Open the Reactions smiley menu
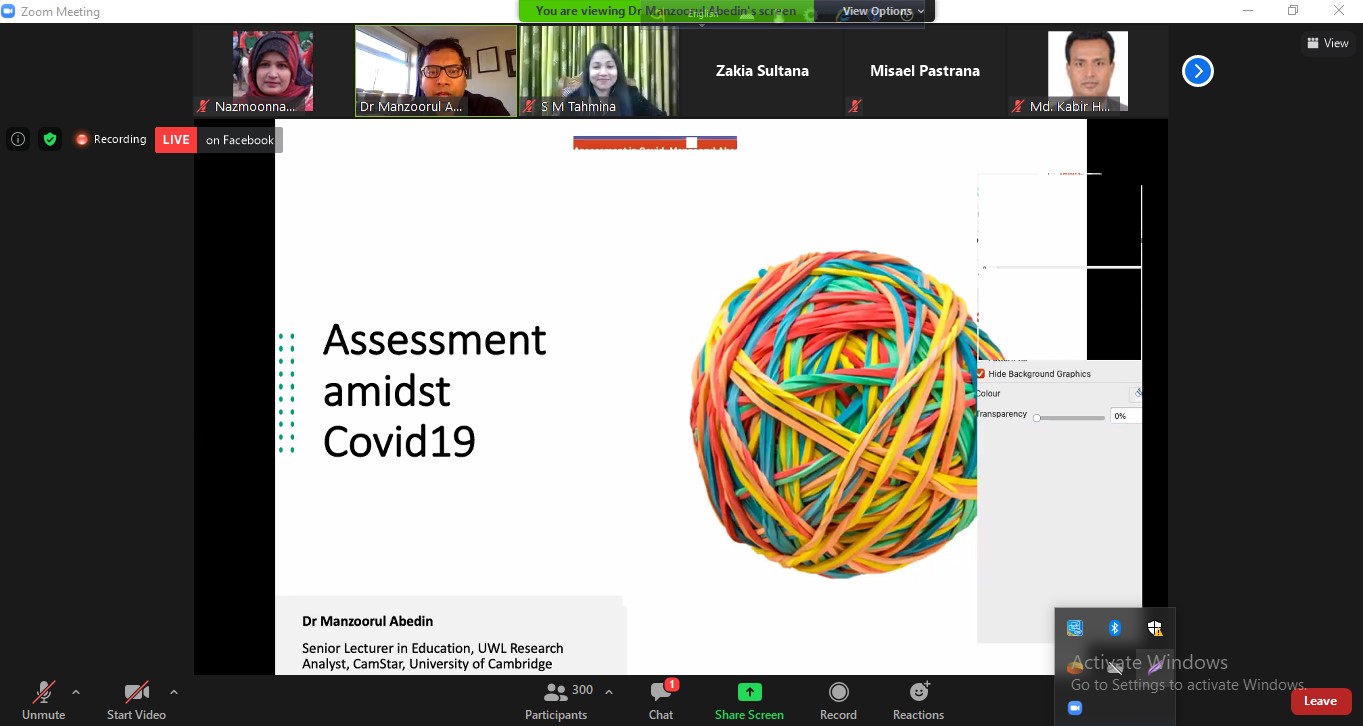The width and height of the screenshot is (1363, 726). (918, 692)
